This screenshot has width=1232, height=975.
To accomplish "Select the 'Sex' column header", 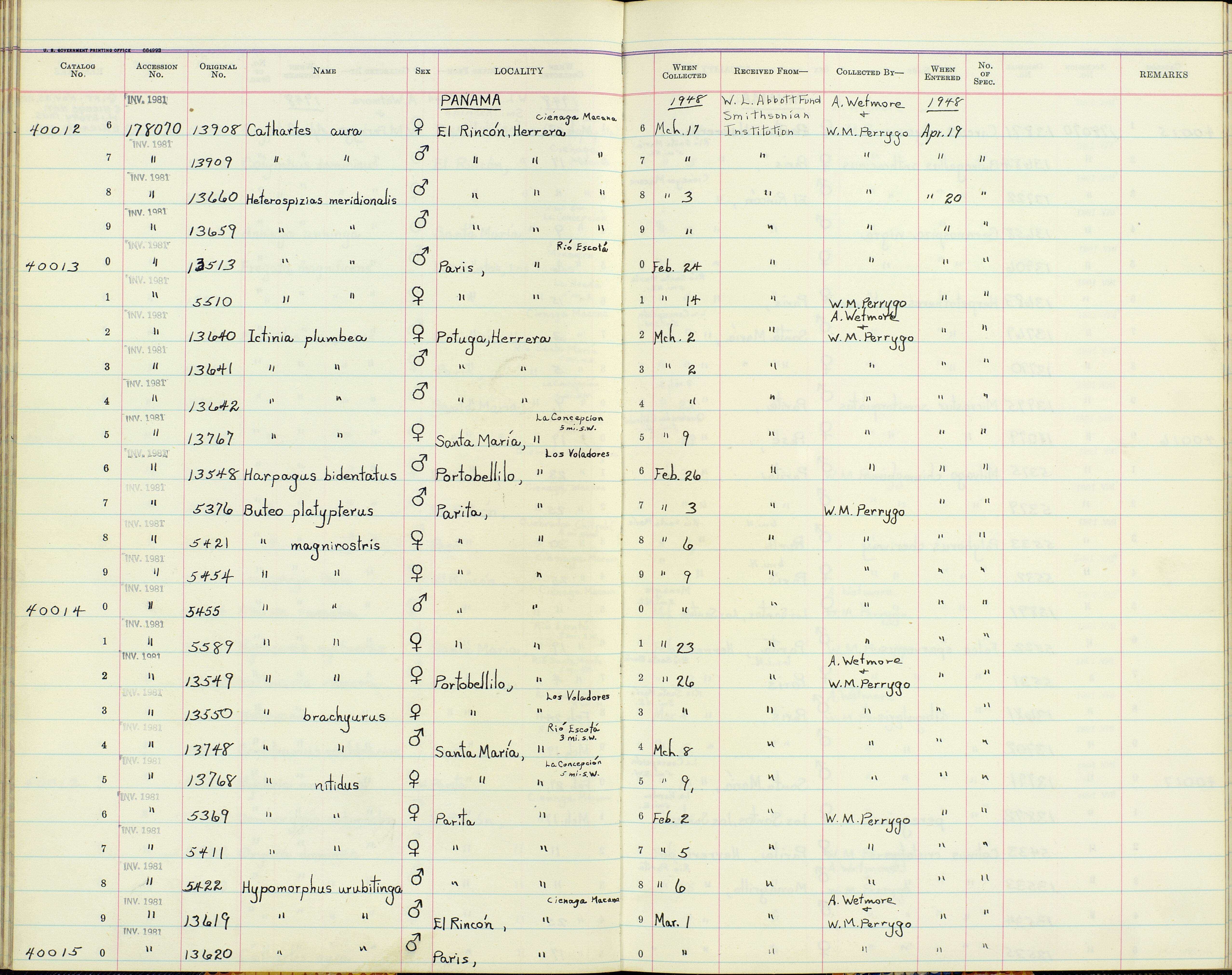I will click(423, 71).
